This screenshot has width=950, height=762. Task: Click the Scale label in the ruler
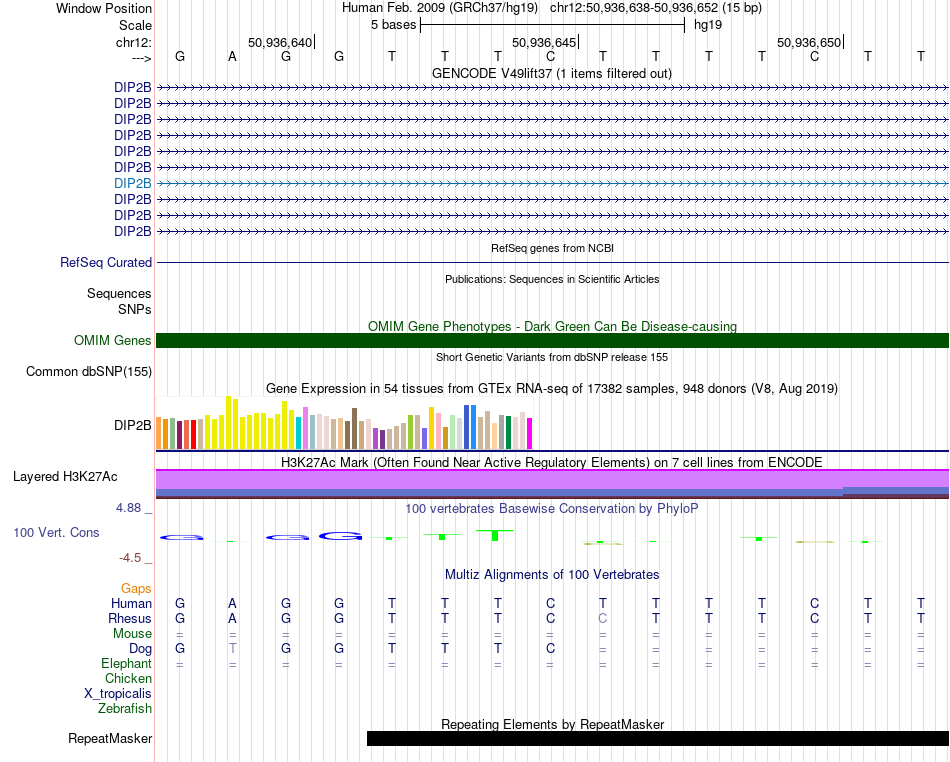pos(135,25)
